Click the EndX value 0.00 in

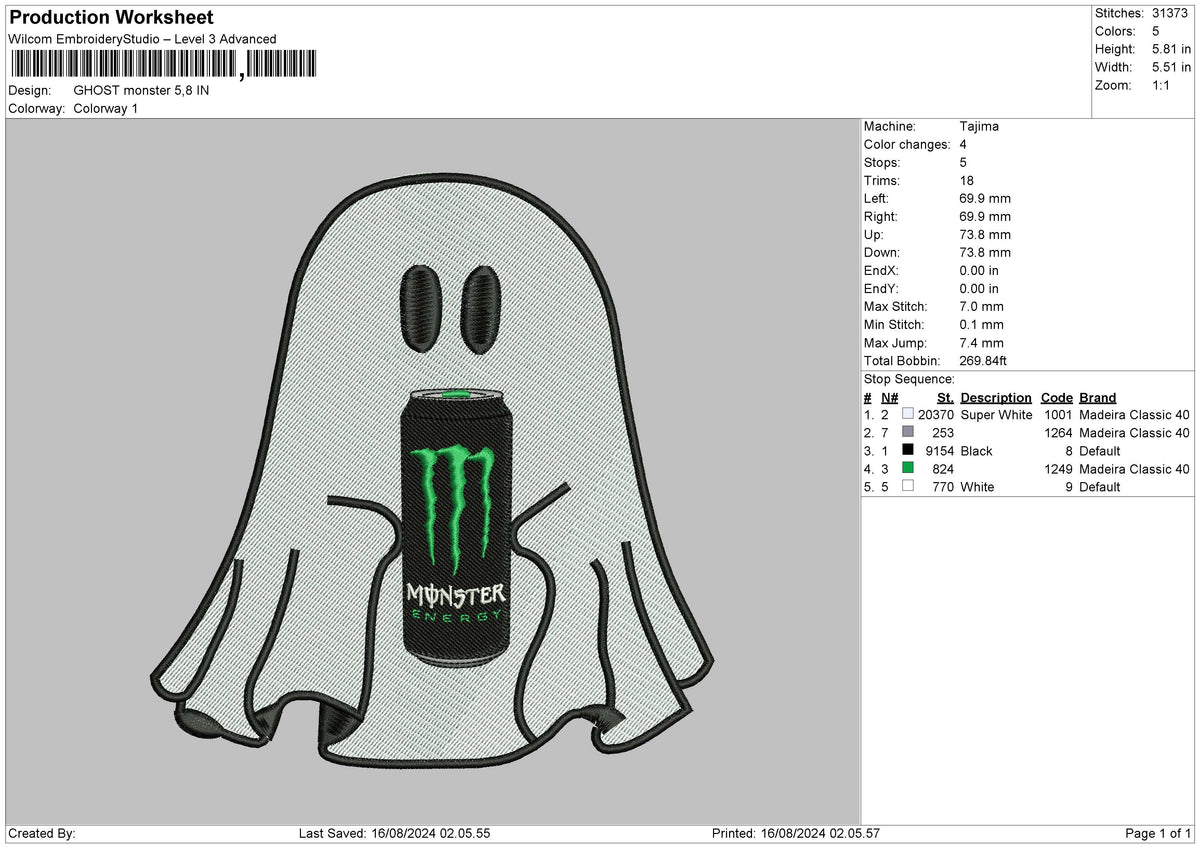979,270
